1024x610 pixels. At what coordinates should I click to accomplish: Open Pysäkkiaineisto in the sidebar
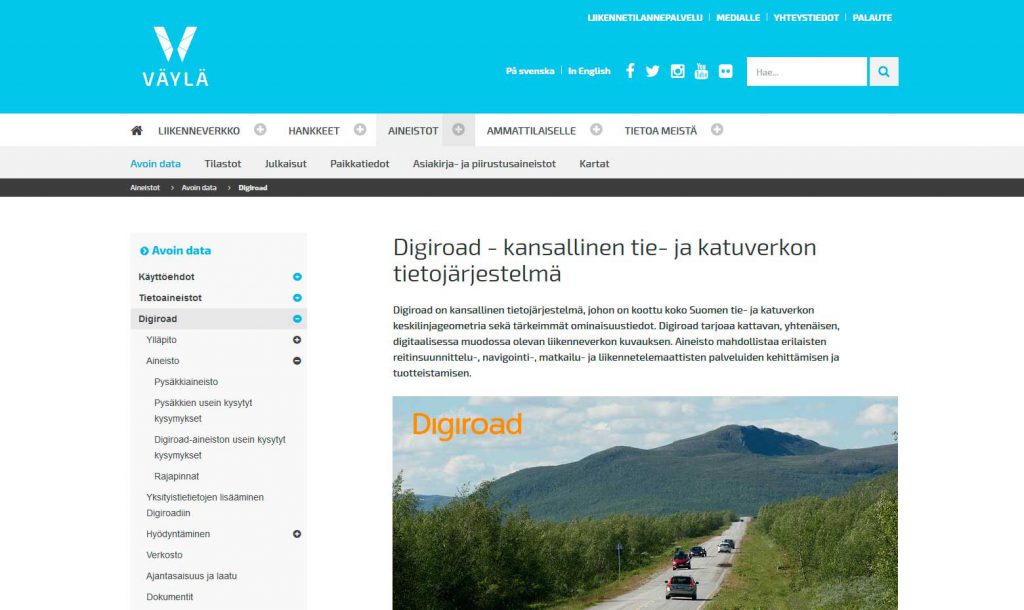click(x=186, y=381)
